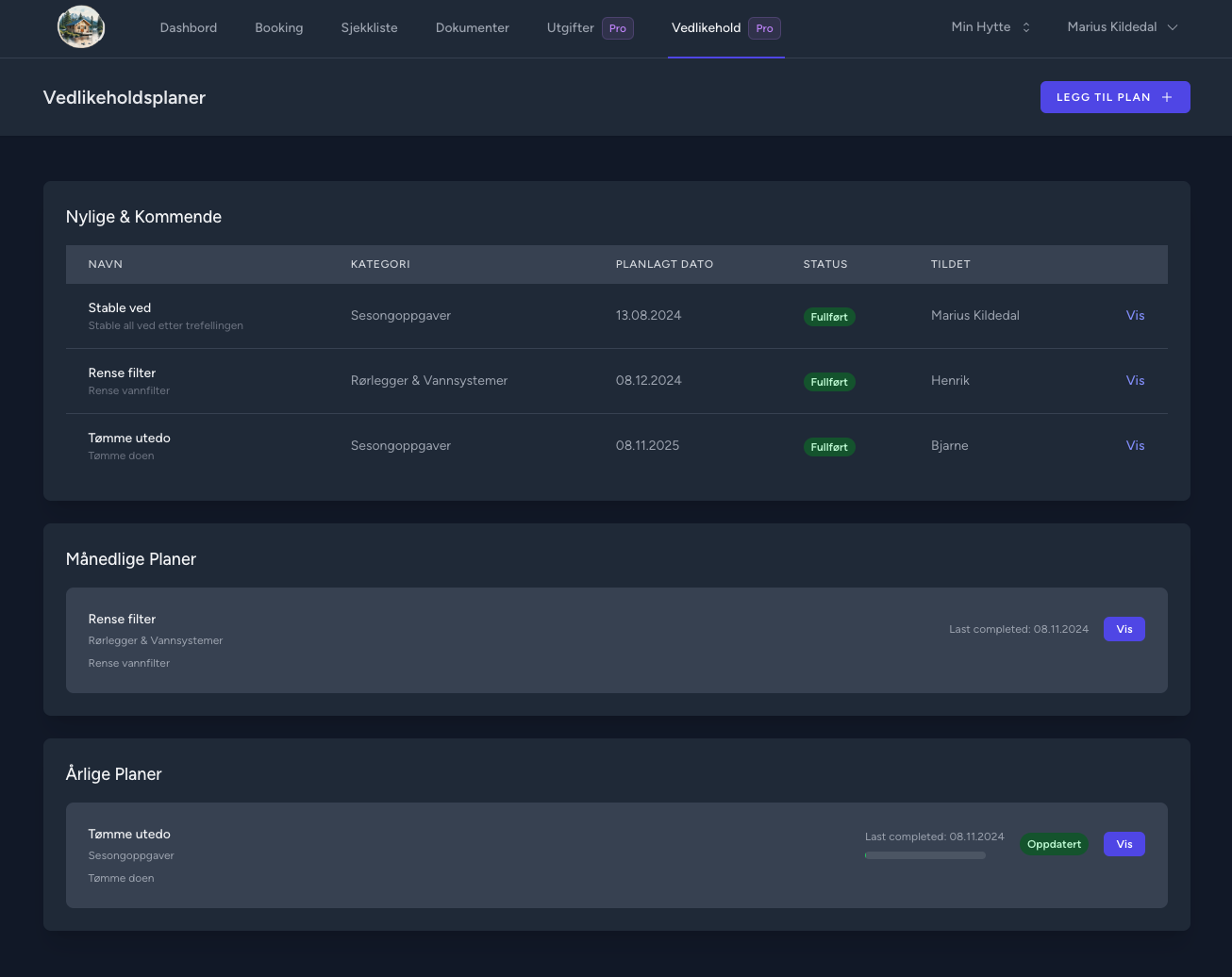Click the Pro badge next to Vedlikehold
1232x977 pixels.
(x=765, y=28)
